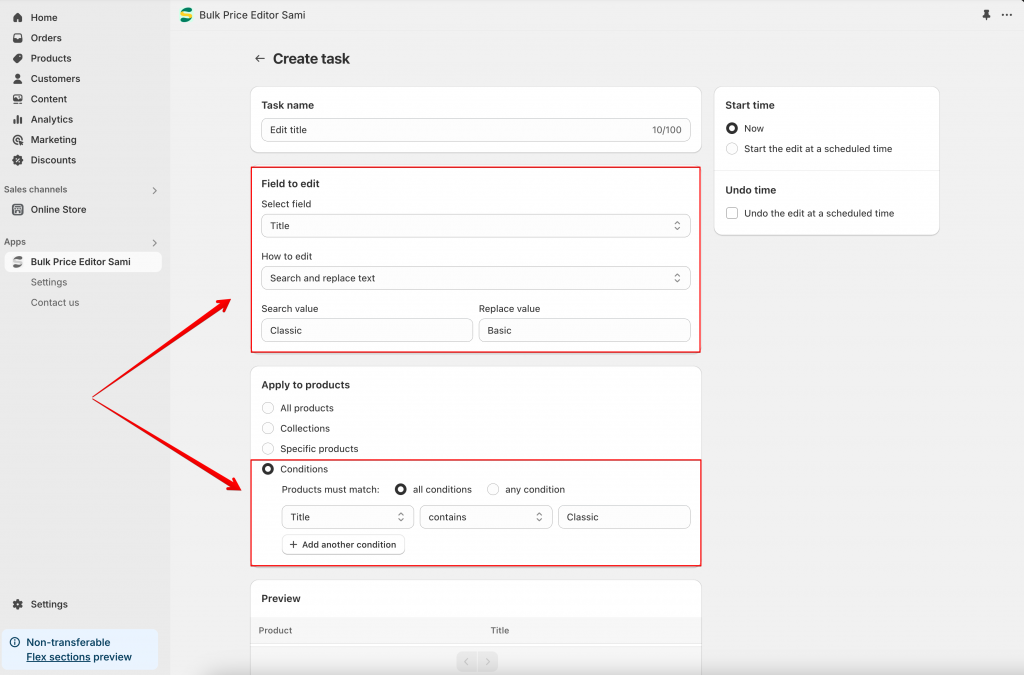The height and width of the screenshot is (675, 1024).
Task: Select Now start time radio
Action: 732,129
